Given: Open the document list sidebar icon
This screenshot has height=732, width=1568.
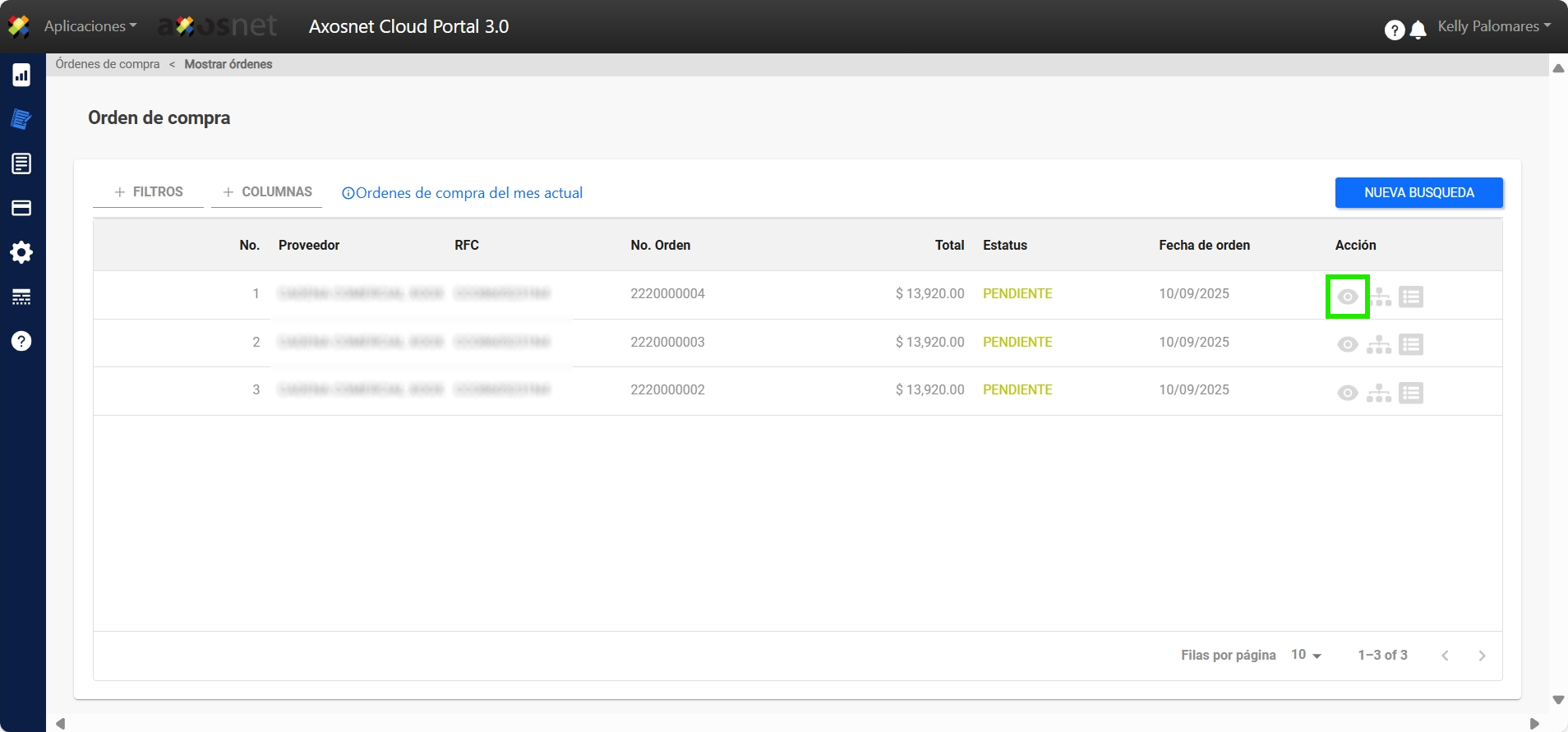Looking at the screenshot, I should click(21, 163).
